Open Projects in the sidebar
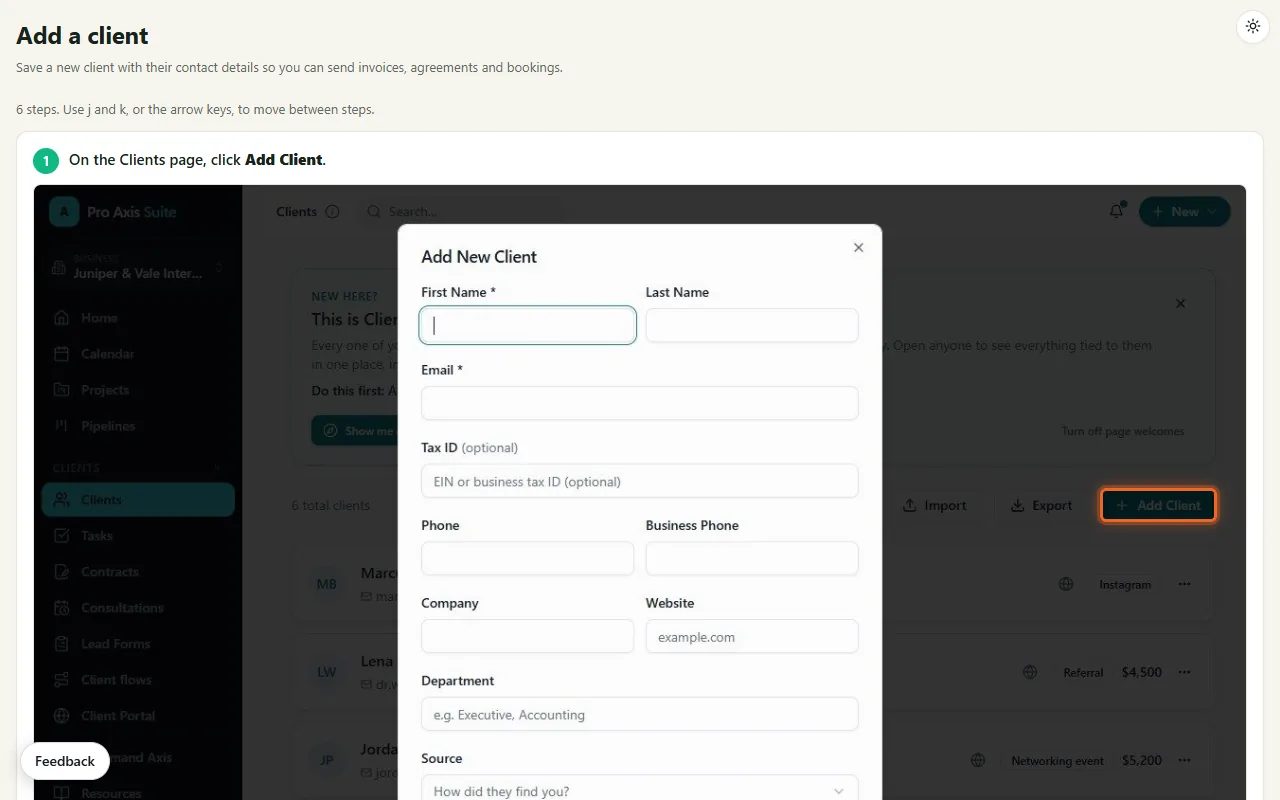This screenshot has width=1280, height=800. [x=138, y=390]
